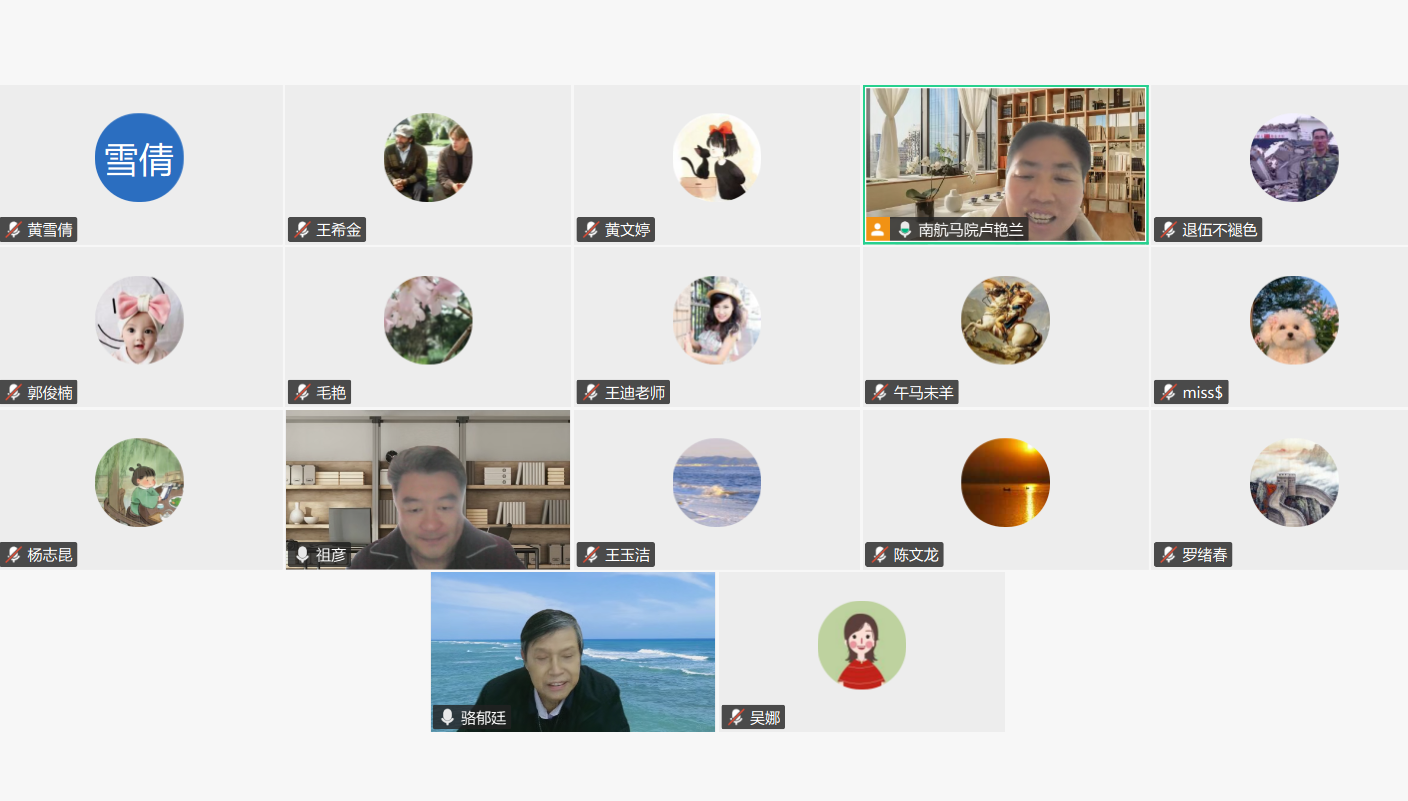Toggle the mute icon beside 退伍不褪色
1408x801 pixels.
pyautogui.click(x=1167, y=229)
